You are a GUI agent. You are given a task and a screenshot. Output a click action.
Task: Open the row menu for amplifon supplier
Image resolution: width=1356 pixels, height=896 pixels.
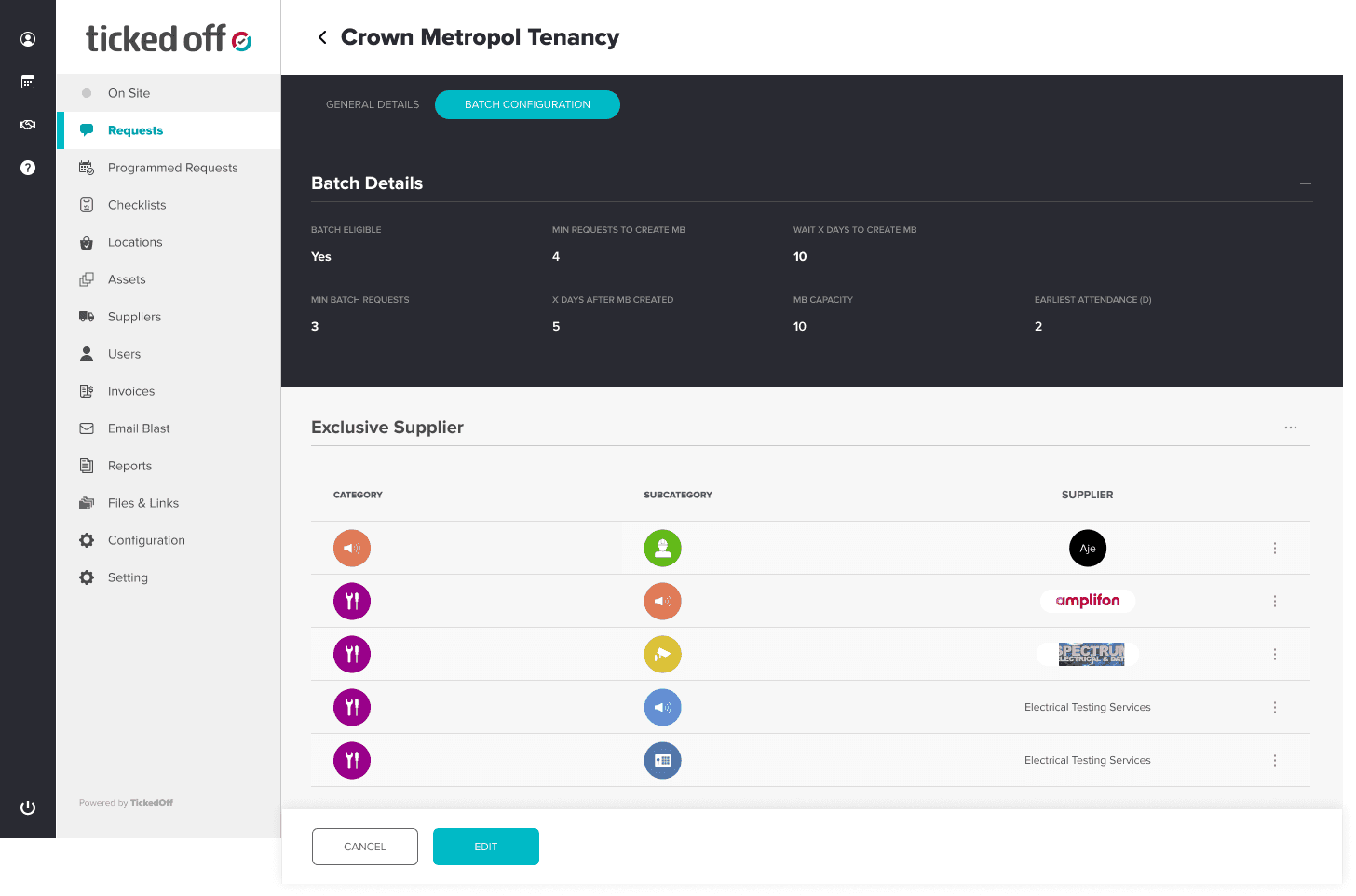point(1275,601)
